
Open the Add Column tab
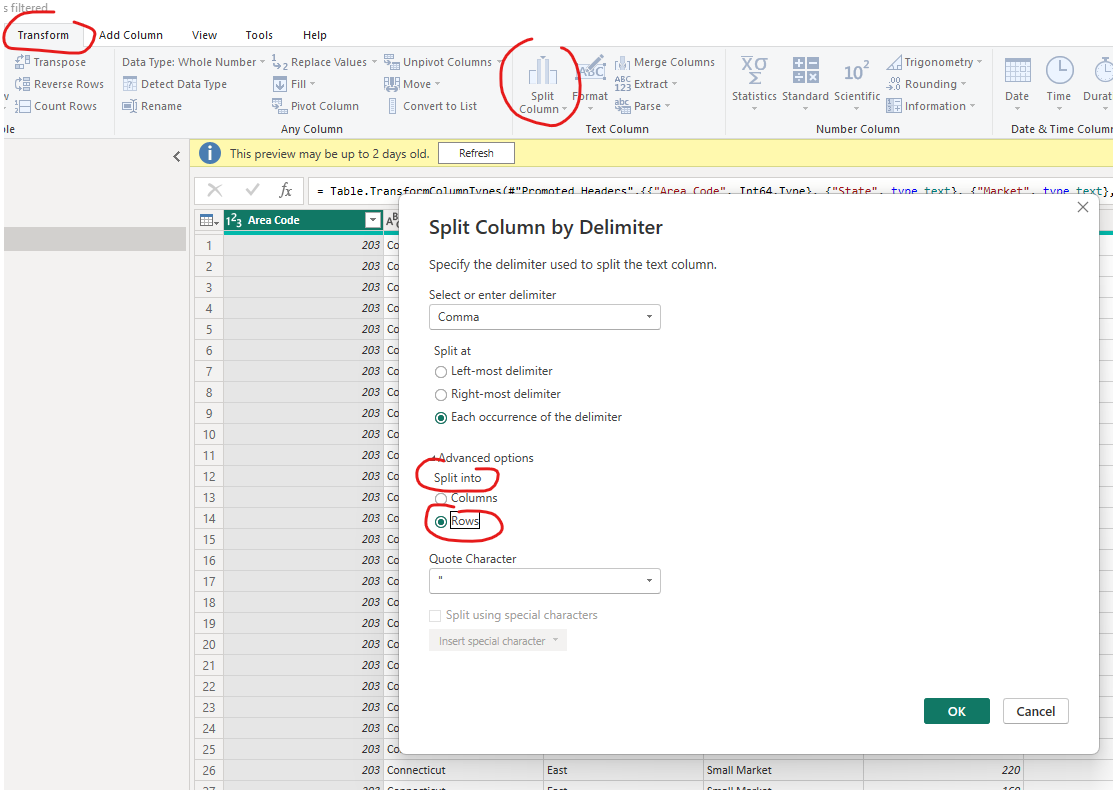click(131, 35)
